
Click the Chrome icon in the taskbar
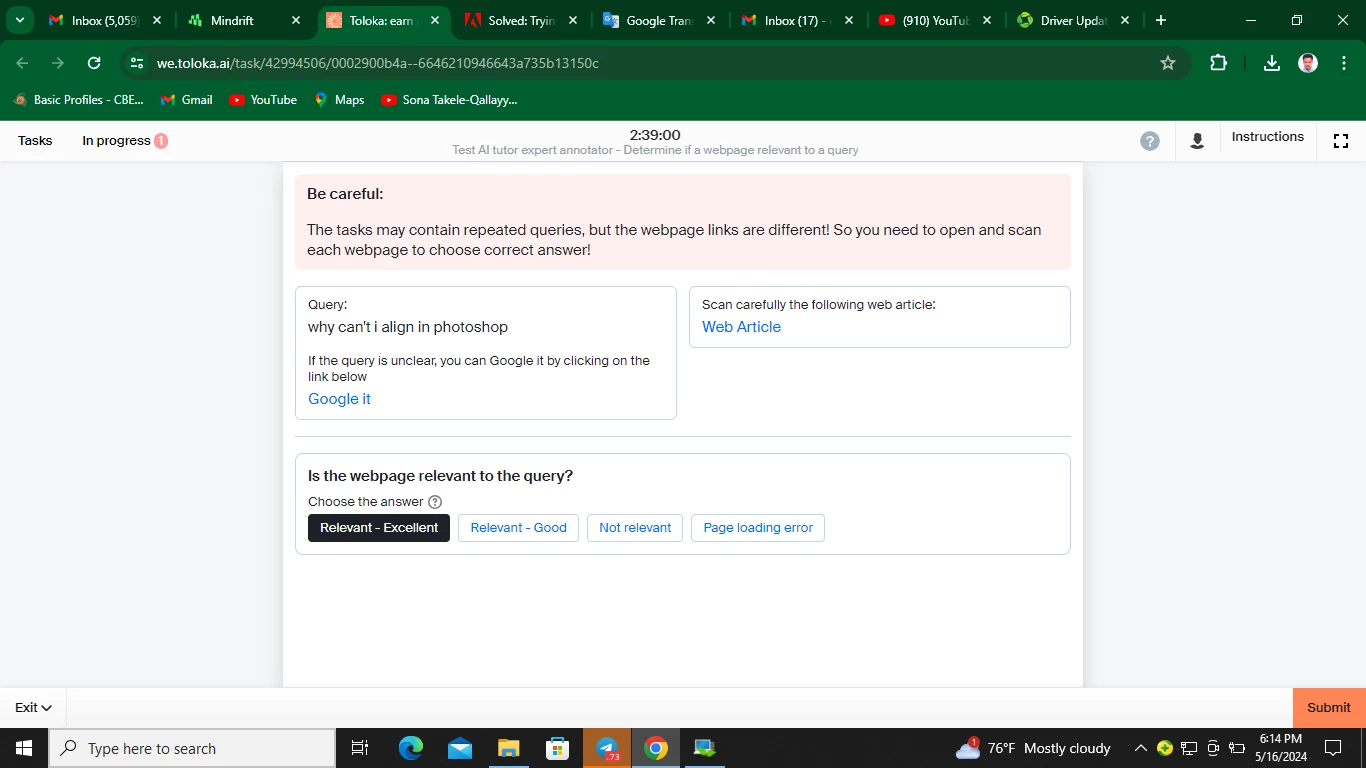(656, 748)
